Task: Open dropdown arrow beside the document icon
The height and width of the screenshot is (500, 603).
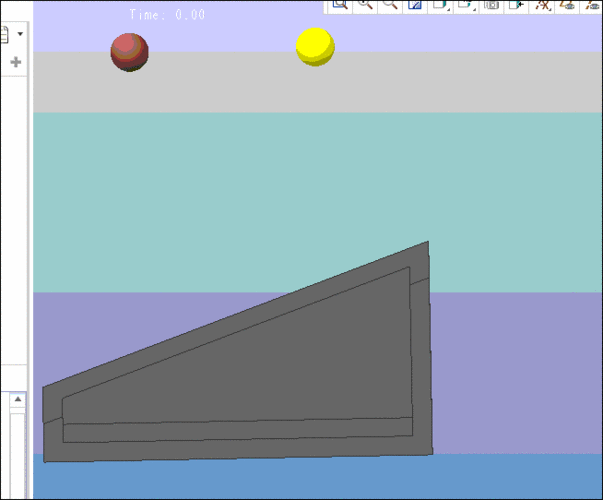Action: [20, 35]
